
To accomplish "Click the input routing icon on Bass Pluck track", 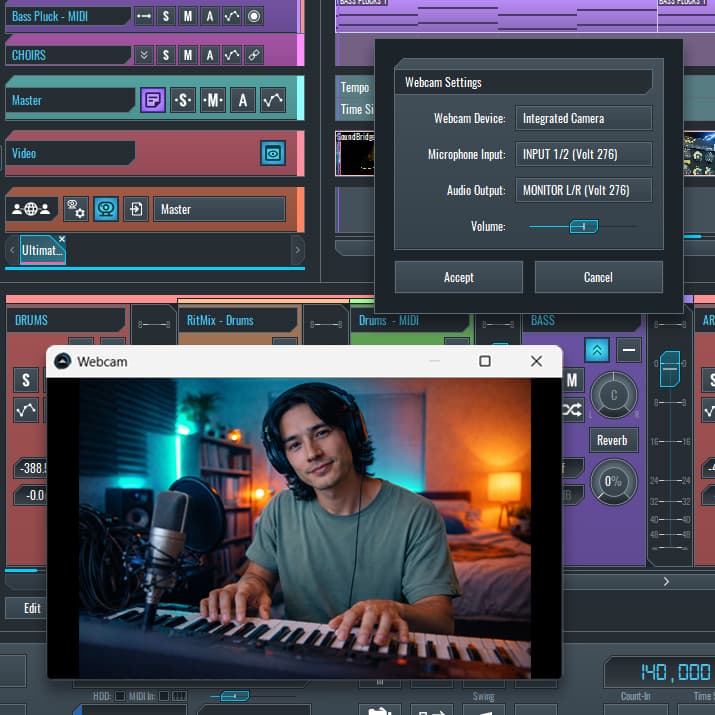I will coord(144,16).
